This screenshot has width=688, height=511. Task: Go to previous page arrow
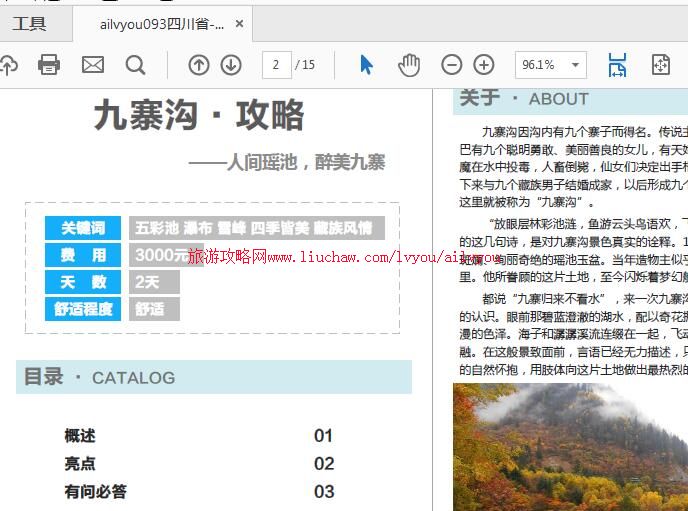(x=199, y=65)
